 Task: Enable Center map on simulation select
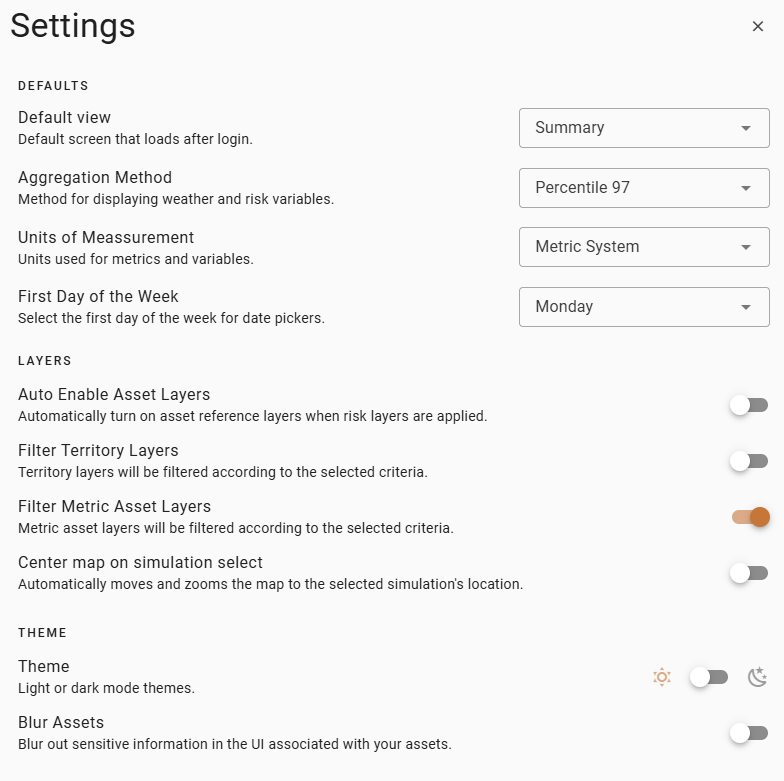(x=748, y=573)
